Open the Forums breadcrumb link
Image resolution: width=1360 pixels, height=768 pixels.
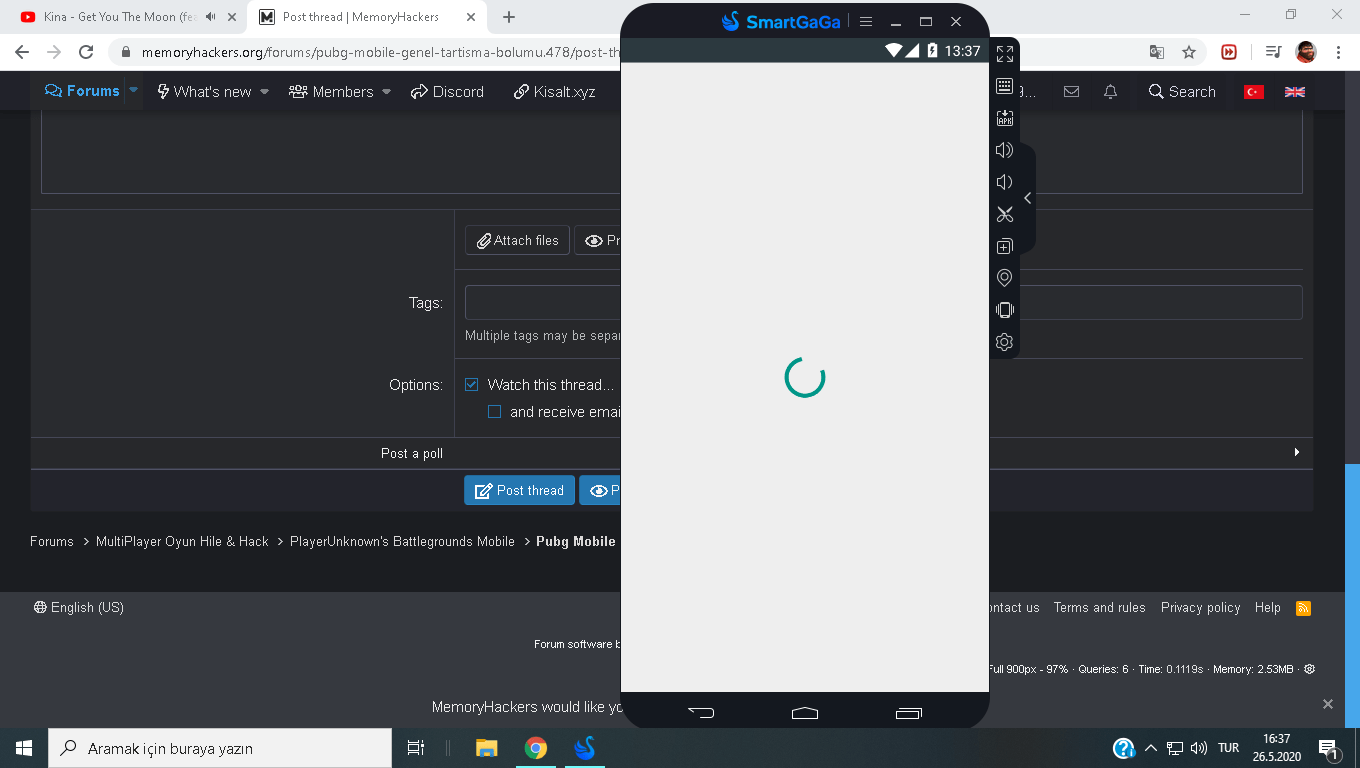52,541
